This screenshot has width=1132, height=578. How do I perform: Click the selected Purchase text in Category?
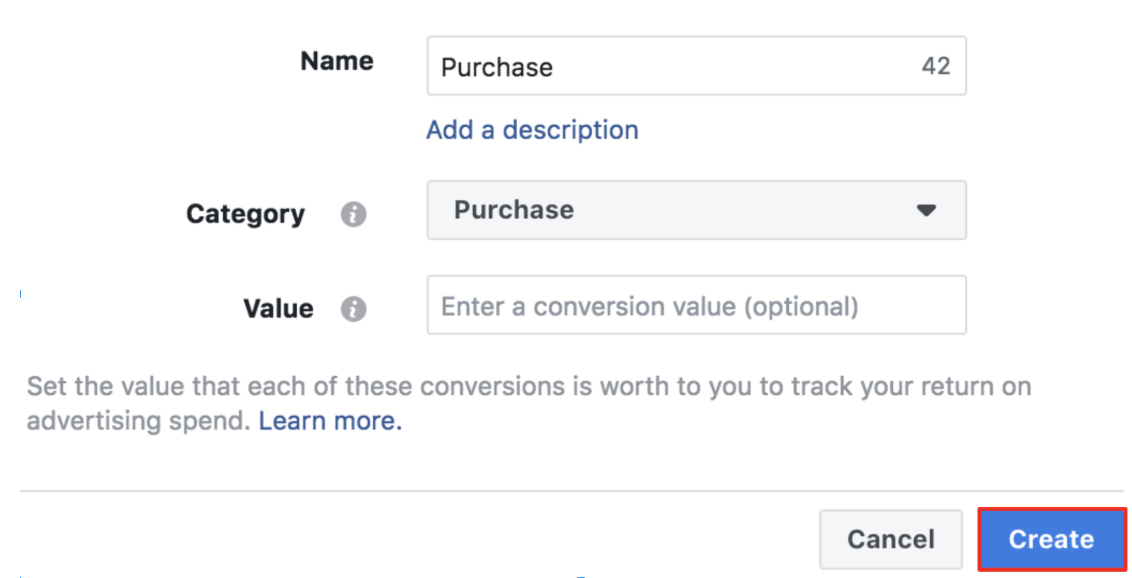coord(514,210)
